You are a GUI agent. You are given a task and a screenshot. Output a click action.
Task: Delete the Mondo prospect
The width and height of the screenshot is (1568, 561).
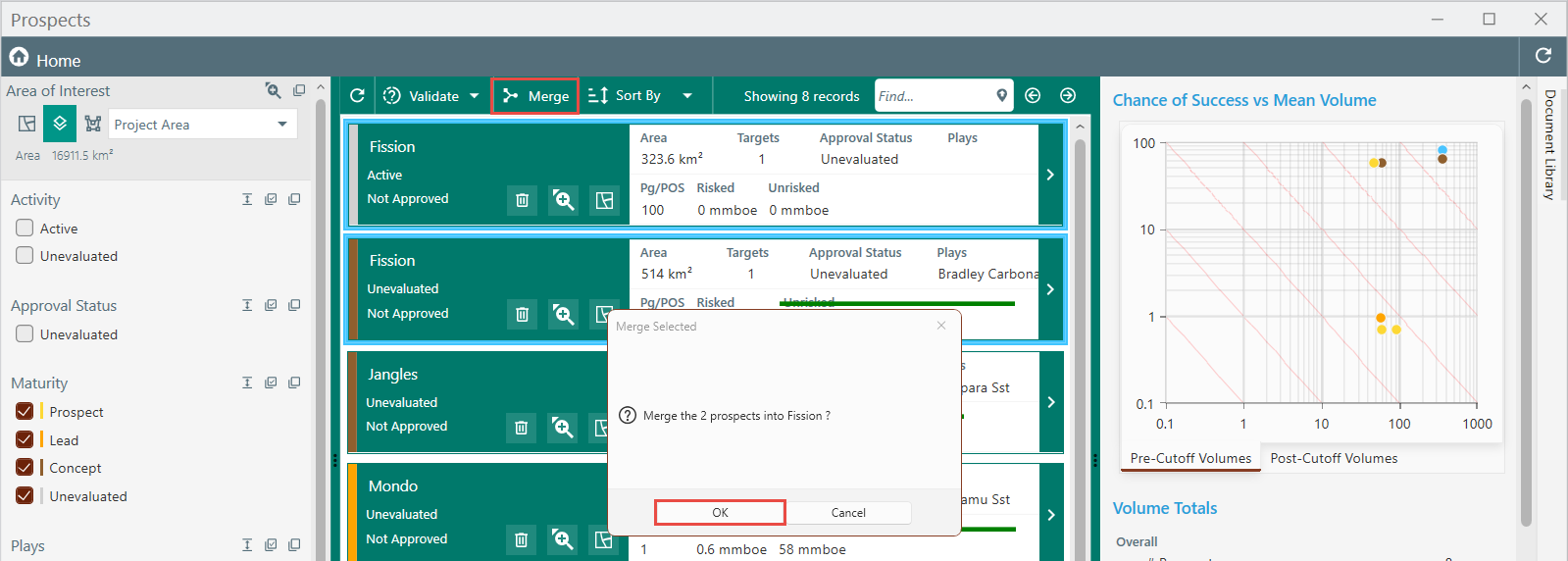(x=521, y=539)
